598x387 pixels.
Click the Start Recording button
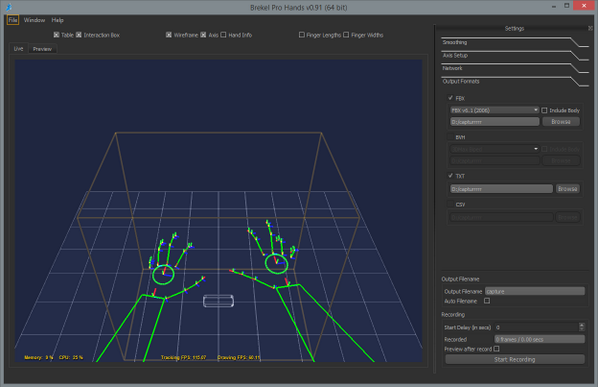pyautogui.click(x=515, y=359)
